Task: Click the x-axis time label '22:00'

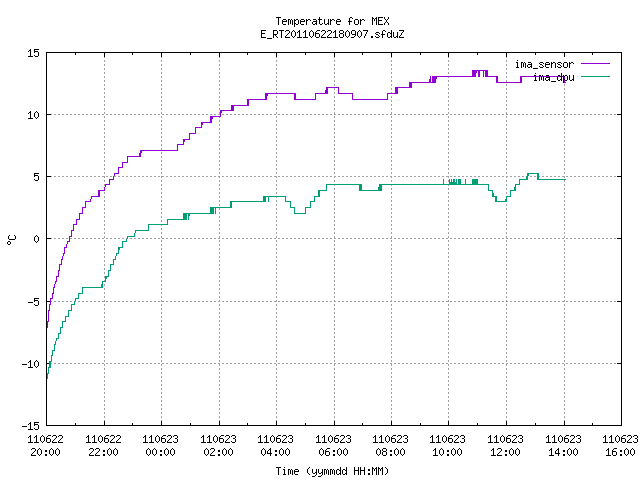Action: click(104, 452)
